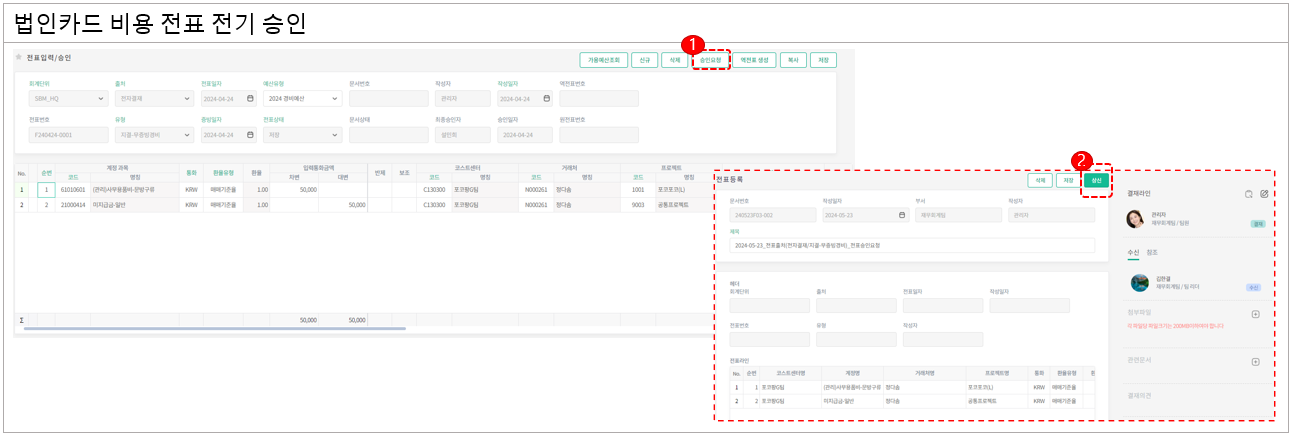The width and height of the screenshot is (1293, 436).
Task: Switch to the 참조 tab
Action: click(x=1152, y=252)
